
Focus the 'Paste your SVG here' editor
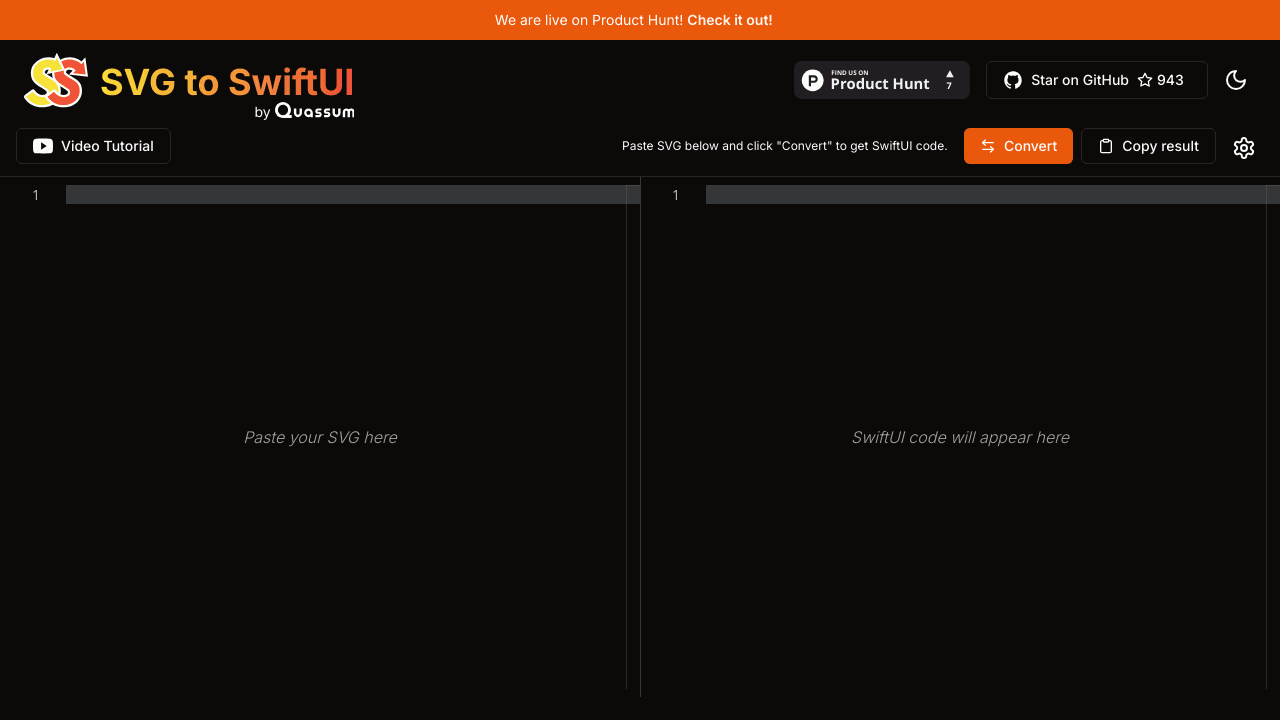tap(320, 437)
